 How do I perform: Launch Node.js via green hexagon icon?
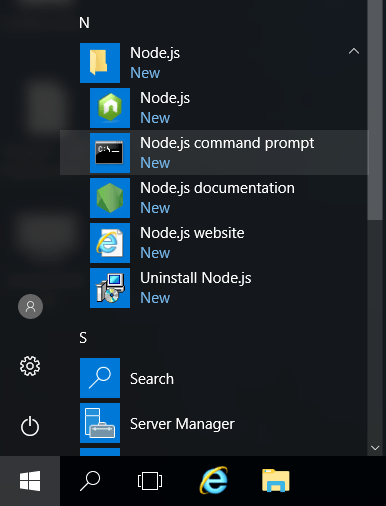(110, 108)
